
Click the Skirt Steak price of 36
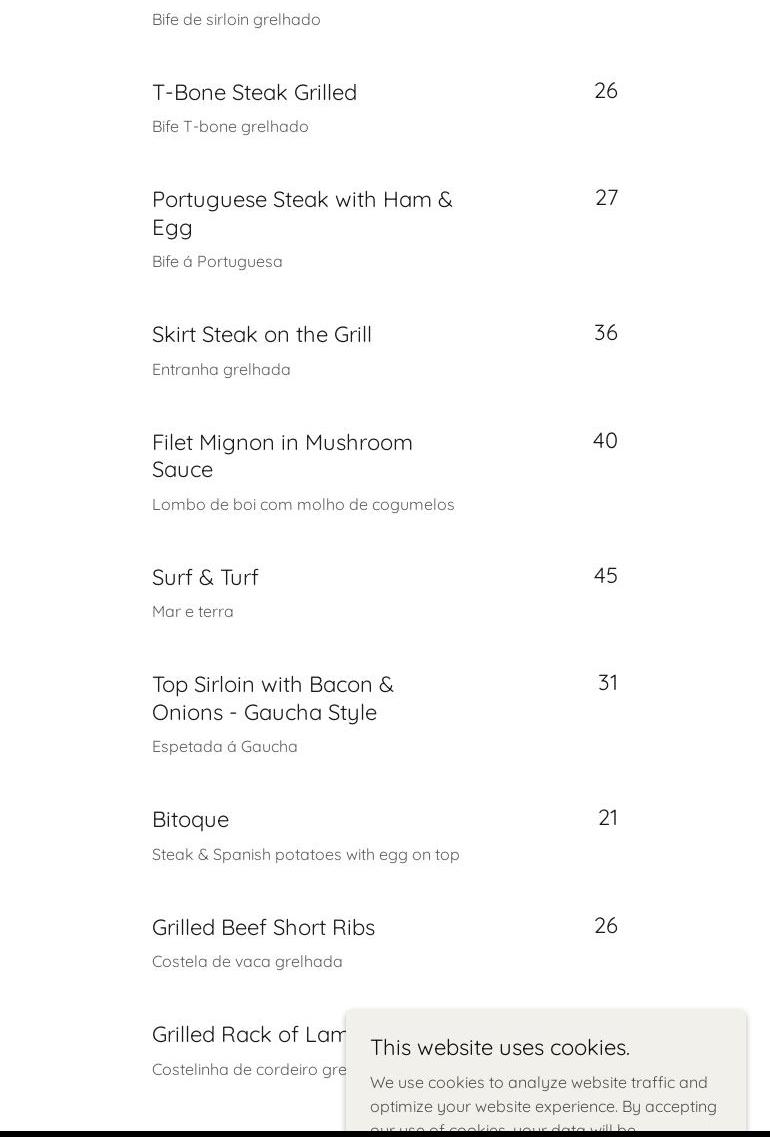pyautogui.click(x=605, y=333)
